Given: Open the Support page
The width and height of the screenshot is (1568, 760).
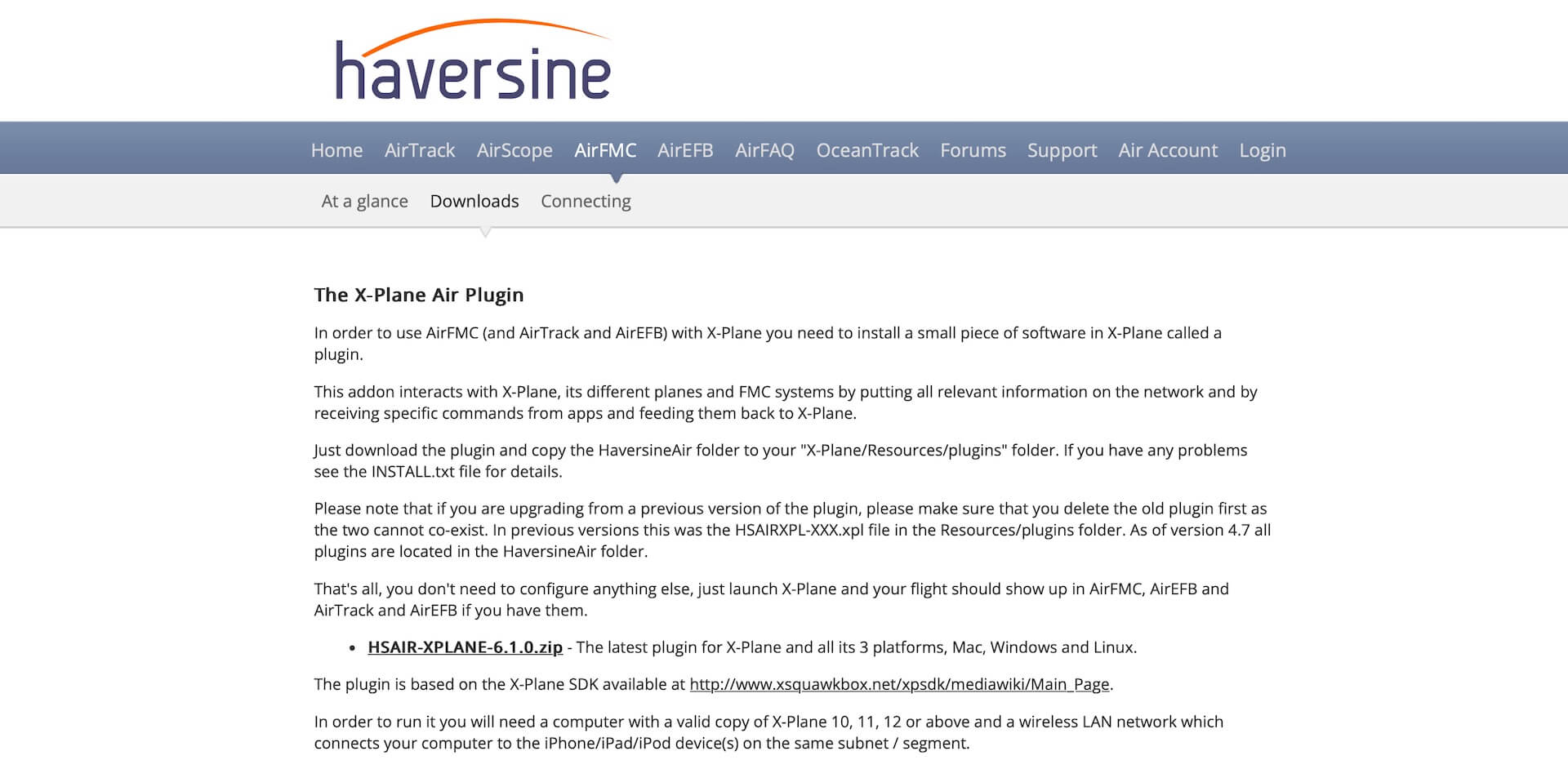Looking at the screenshot, I should click(1062, 150).
